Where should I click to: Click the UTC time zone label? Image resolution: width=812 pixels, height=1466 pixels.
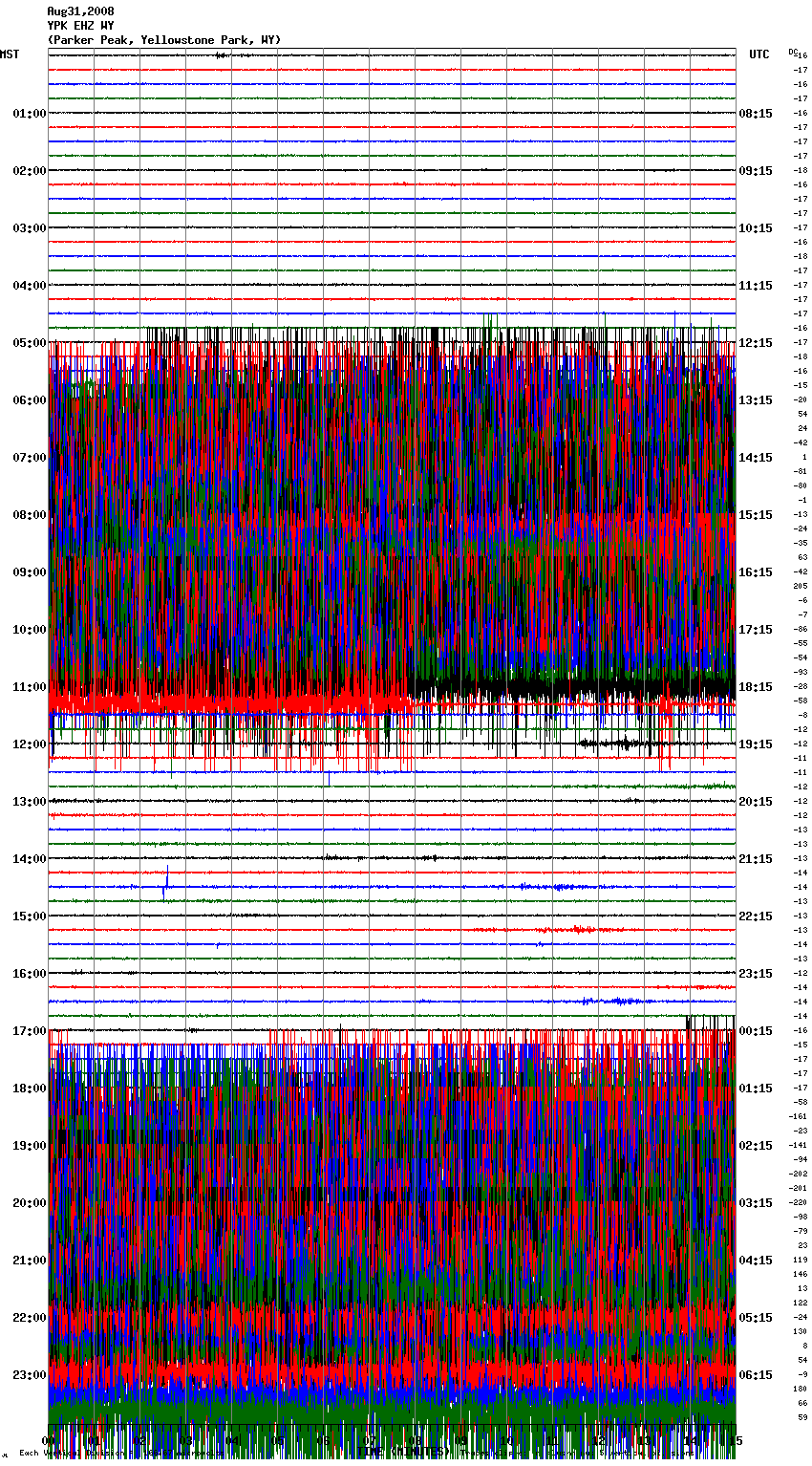point(759,54)
